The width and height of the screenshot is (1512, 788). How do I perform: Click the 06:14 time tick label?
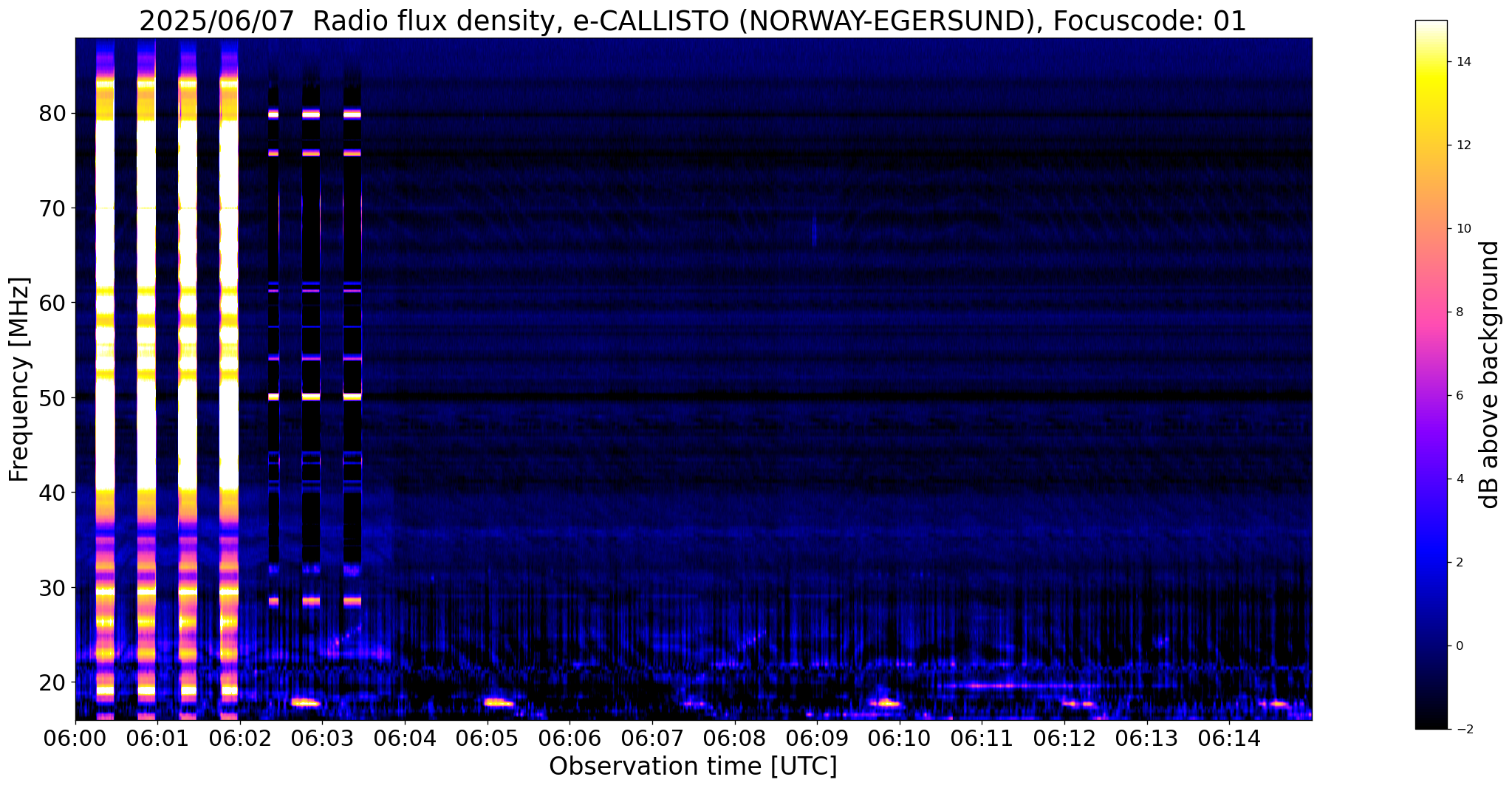tap(1230, 739)
